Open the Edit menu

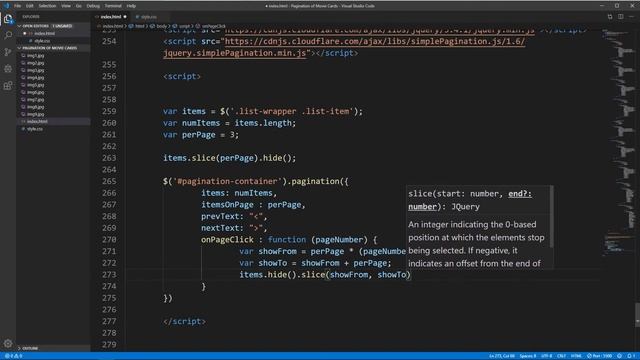[x=29, y=6]
